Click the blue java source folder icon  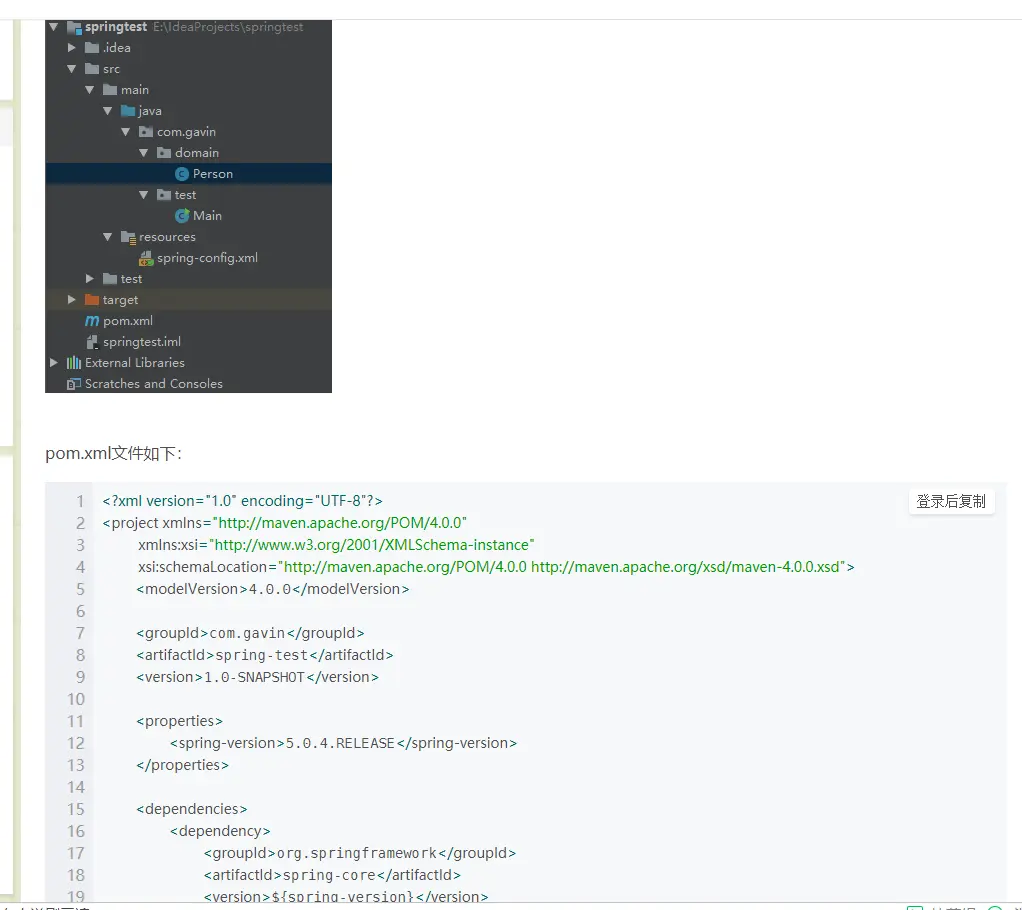(128, 111)
